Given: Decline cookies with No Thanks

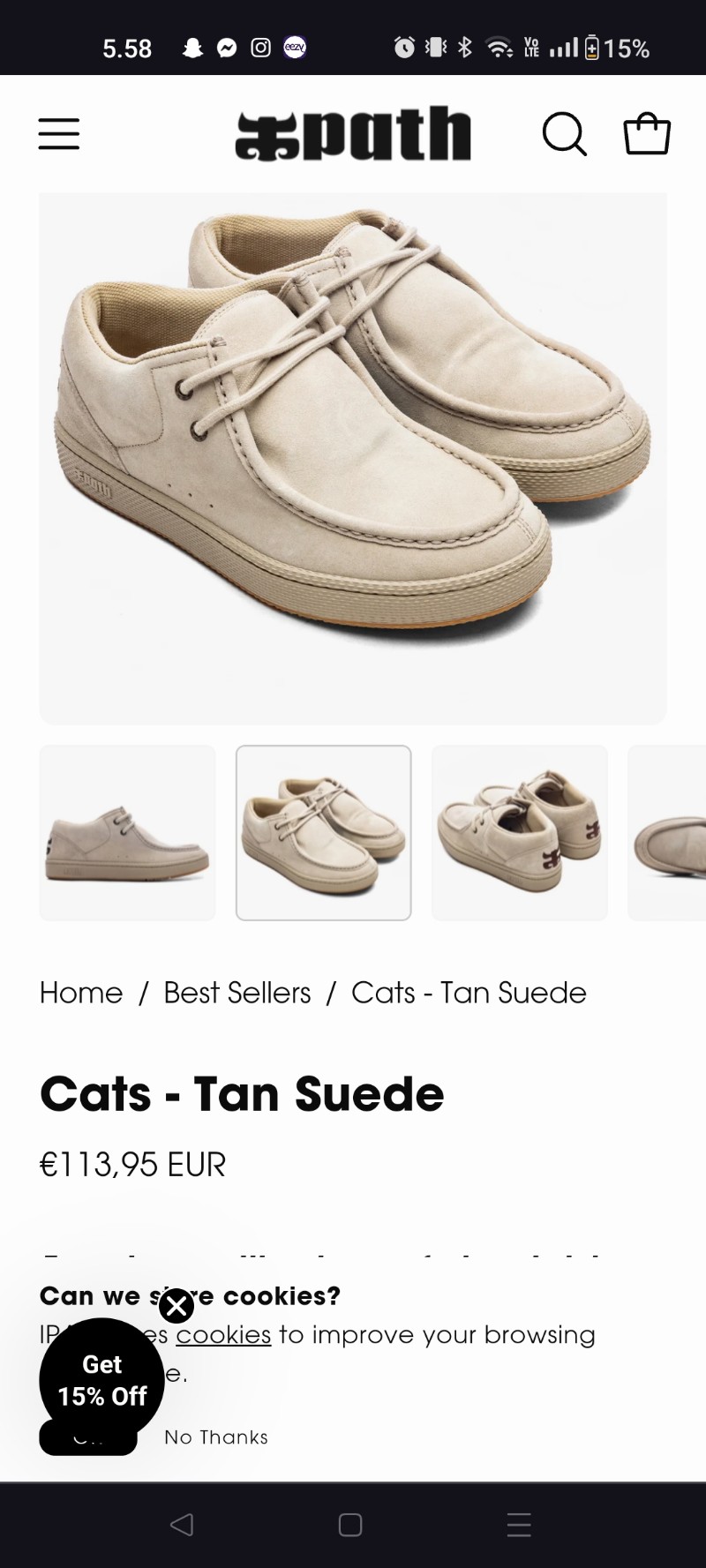Looking at the screenshot, I should 216,1437.
